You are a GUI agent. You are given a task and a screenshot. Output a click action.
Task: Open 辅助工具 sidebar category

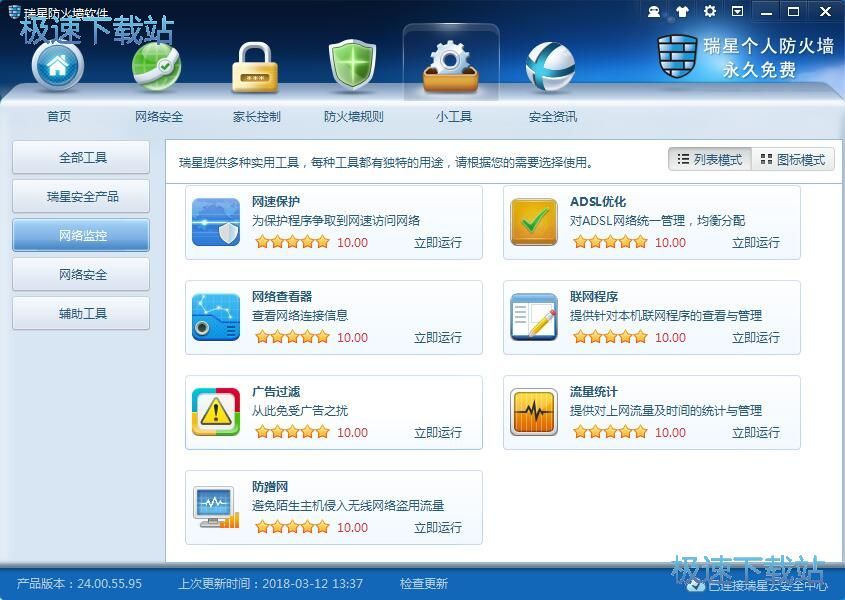[x=81, y=313]
